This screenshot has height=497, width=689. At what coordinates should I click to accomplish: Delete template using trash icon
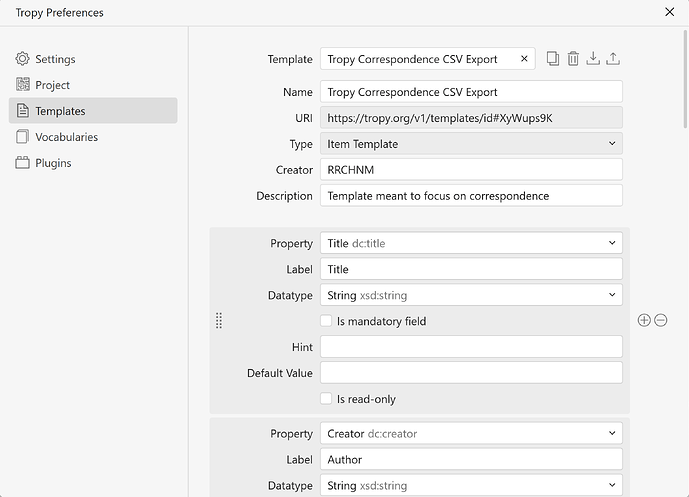[x=573, y=58]
